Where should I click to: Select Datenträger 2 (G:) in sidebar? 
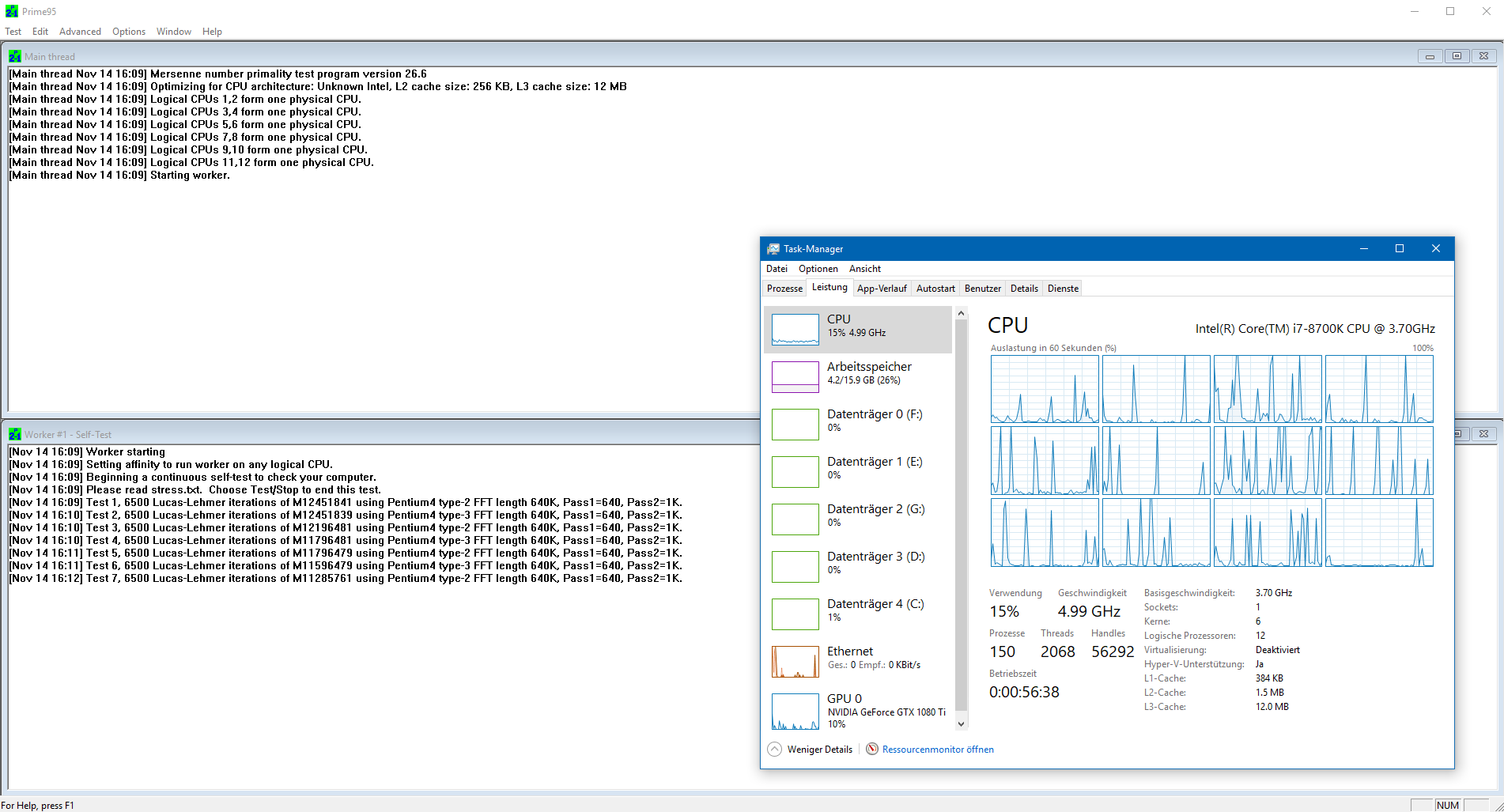[x=858, y=519]
